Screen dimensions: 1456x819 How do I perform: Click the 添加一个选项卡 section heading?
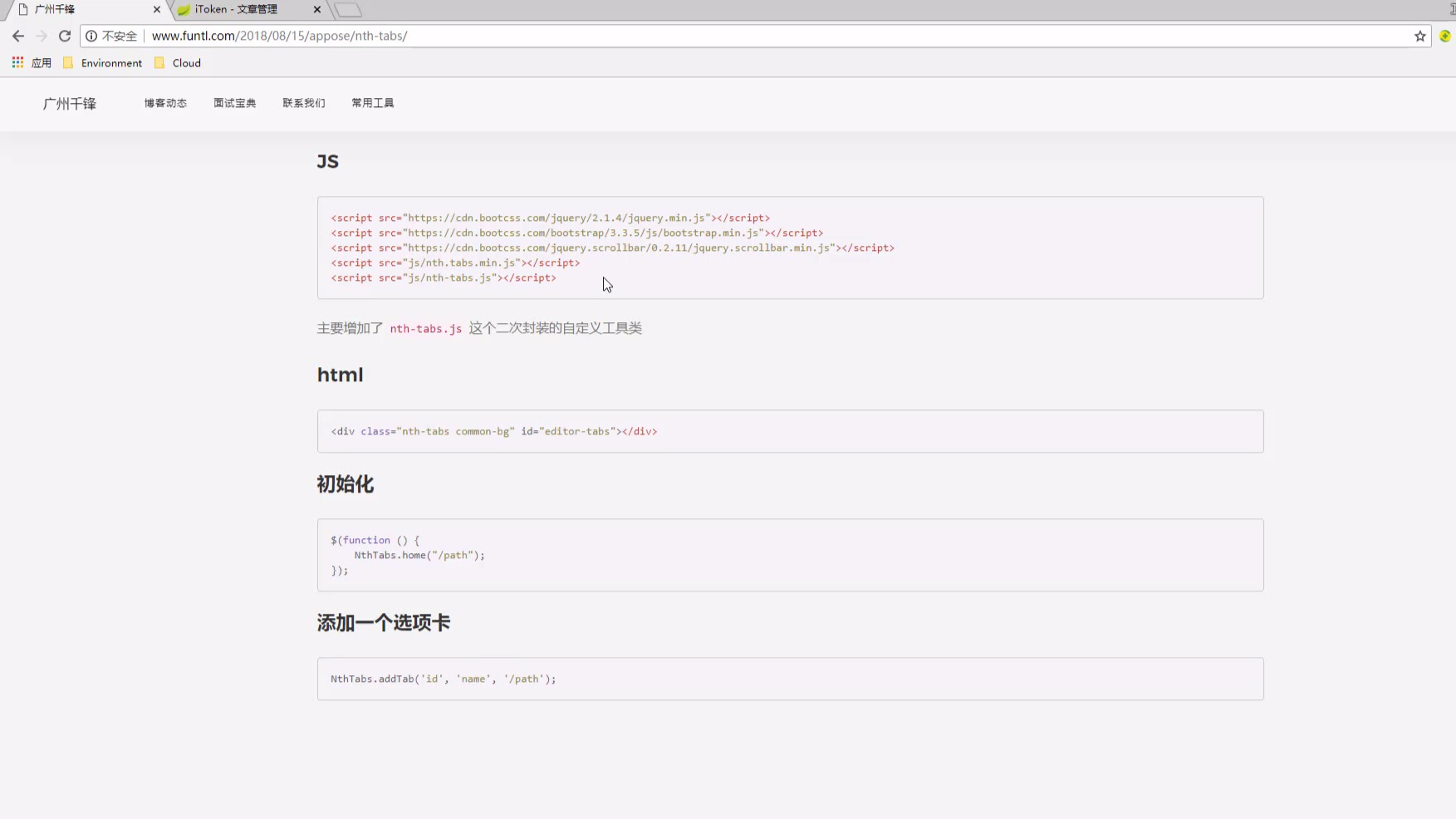pos(383,623)
